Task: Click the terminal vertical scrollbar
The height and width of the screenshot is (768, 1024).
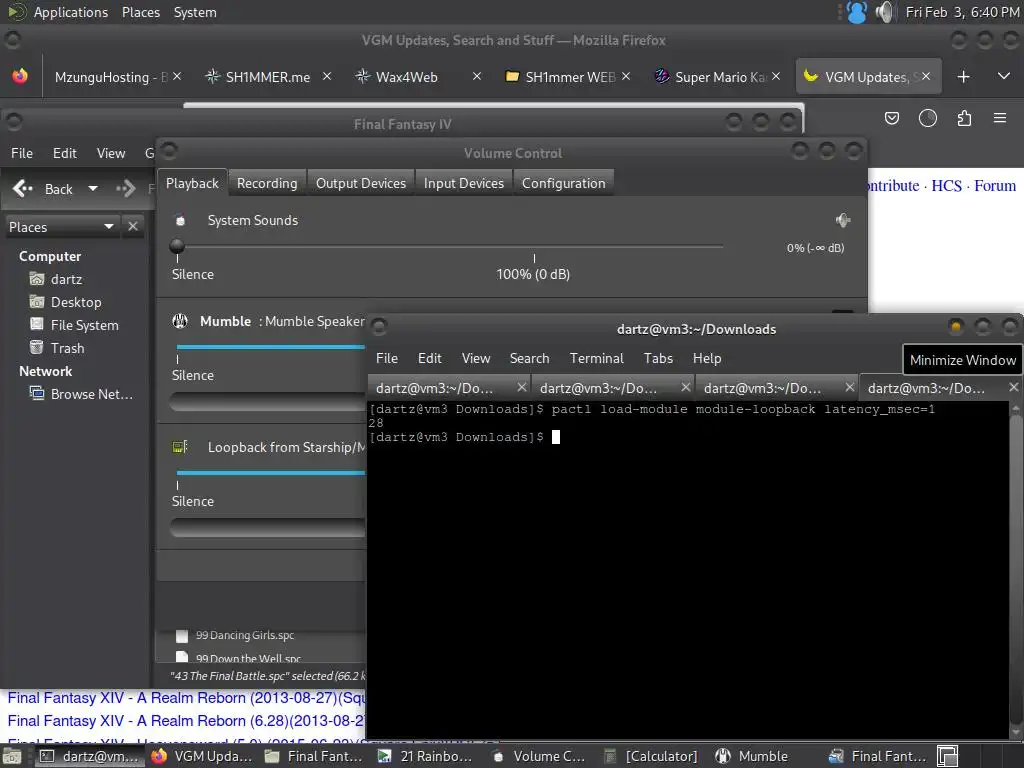Action: 1016,568
